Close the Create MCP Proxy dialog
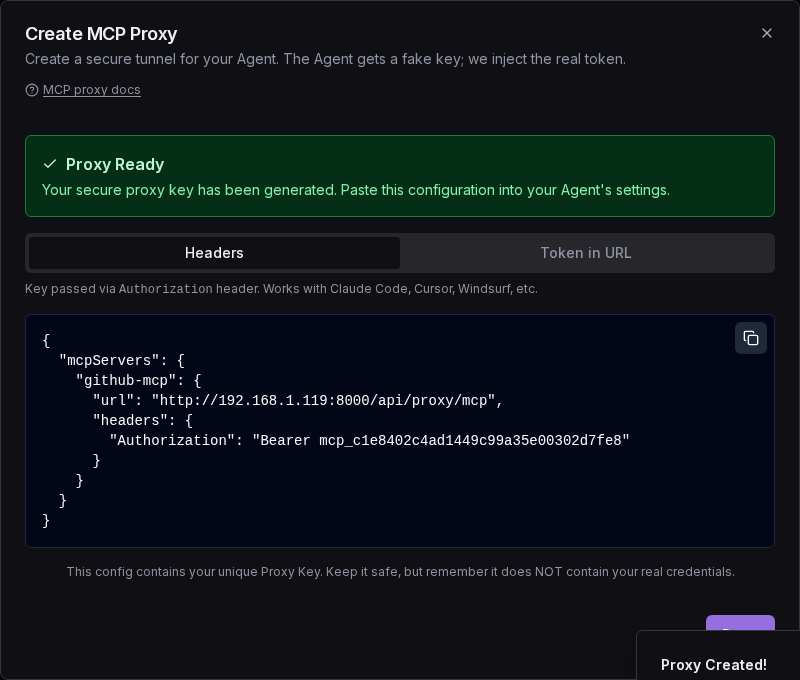 click(x=766, y=33)
